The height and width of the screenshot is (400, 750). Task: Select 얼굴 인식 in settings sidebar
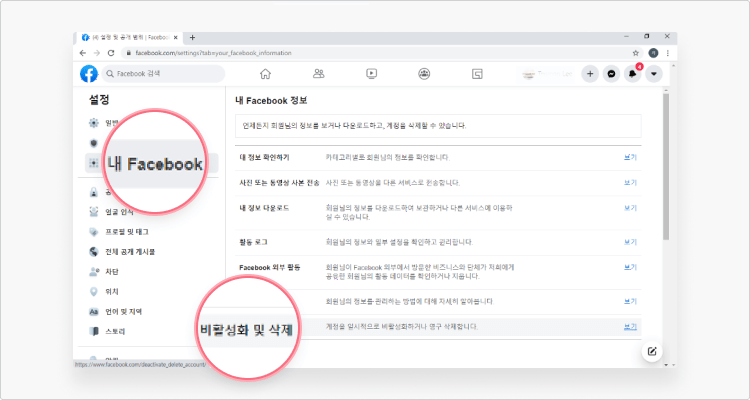pos(112,211)
